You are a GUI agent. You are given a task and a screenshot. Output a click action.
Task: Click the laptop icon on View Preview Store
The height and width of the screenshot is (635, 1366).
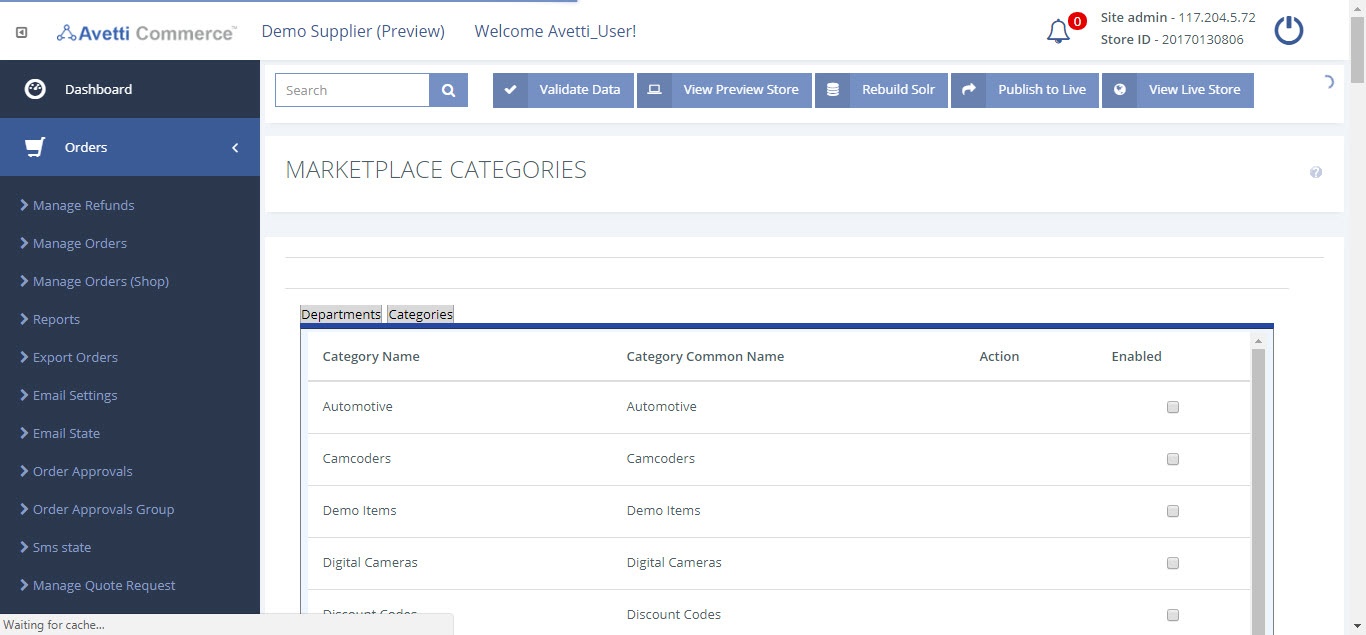point(654,90)
